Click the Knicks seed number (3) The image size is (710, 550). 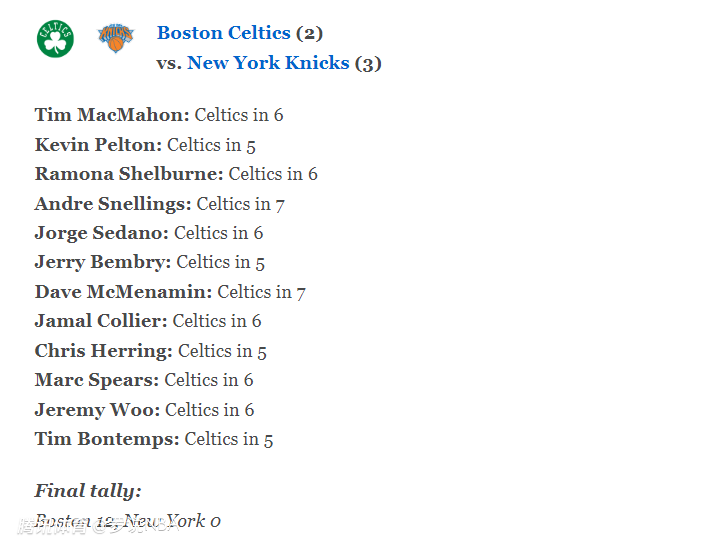coord(368,63)
